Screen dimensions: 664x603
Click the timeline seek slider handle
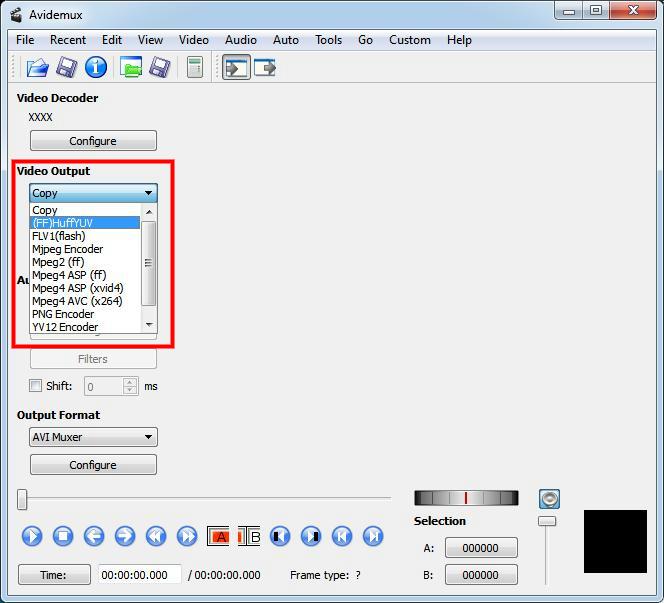22,499
